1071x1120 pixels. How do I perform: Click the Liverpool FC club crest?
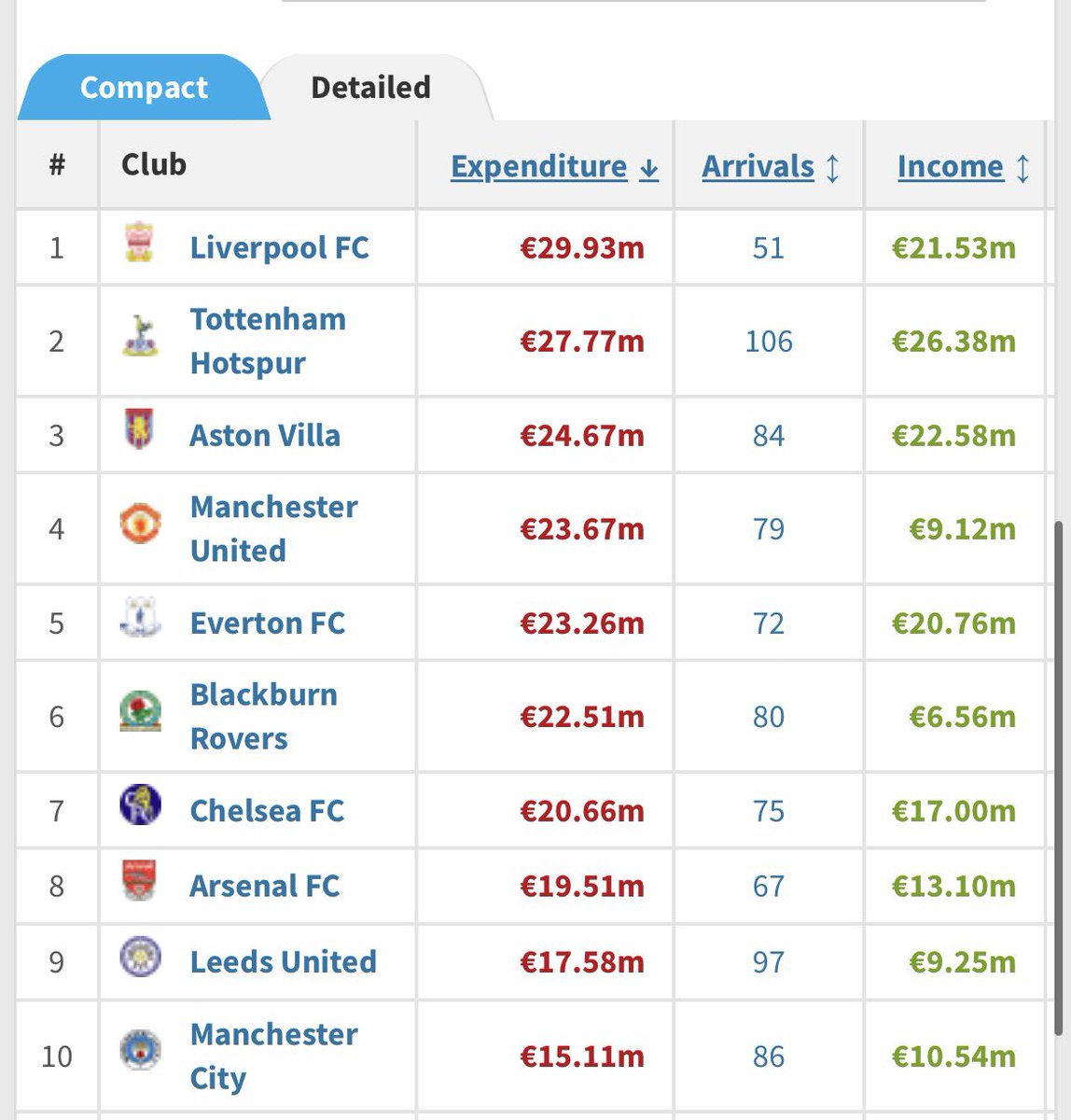[x=140, y=244]
